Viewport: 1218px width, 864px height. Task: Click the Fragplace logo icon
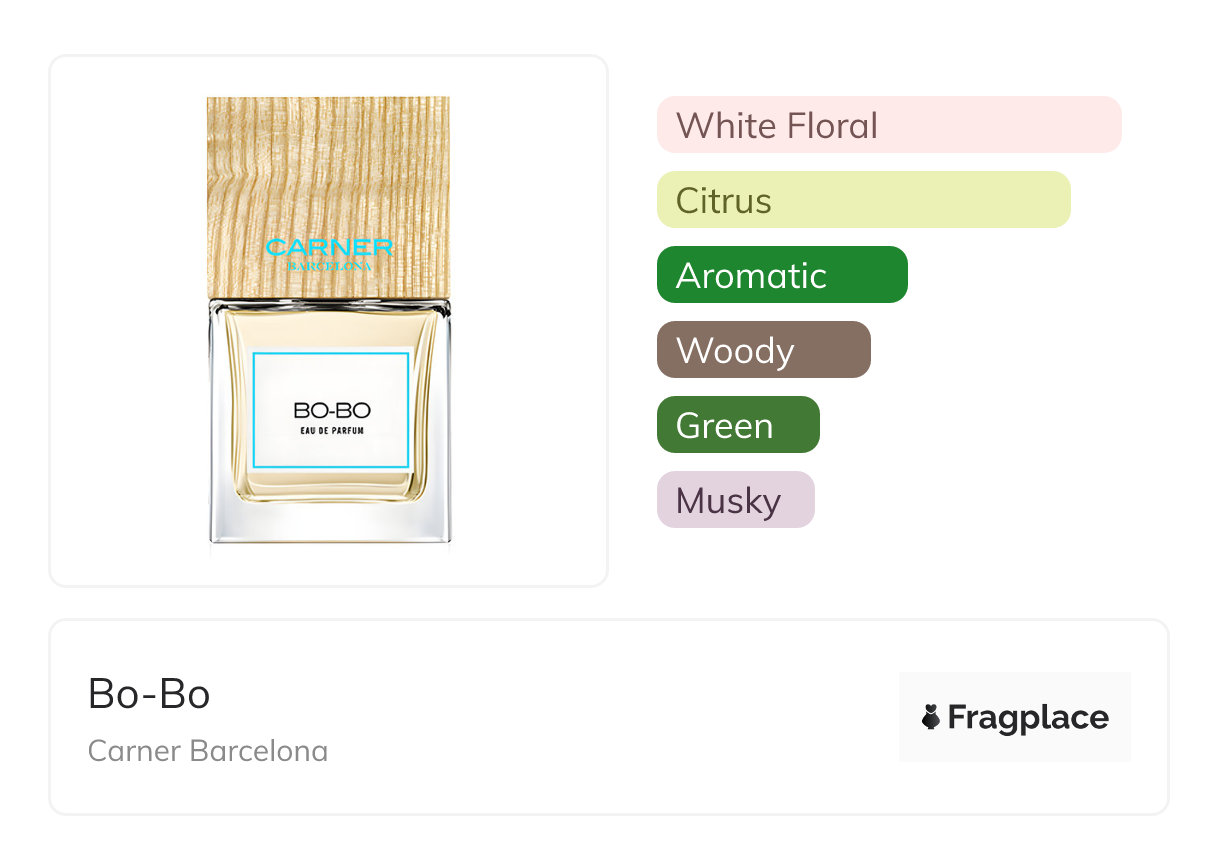pyautogui.click(x=931, y=717)
